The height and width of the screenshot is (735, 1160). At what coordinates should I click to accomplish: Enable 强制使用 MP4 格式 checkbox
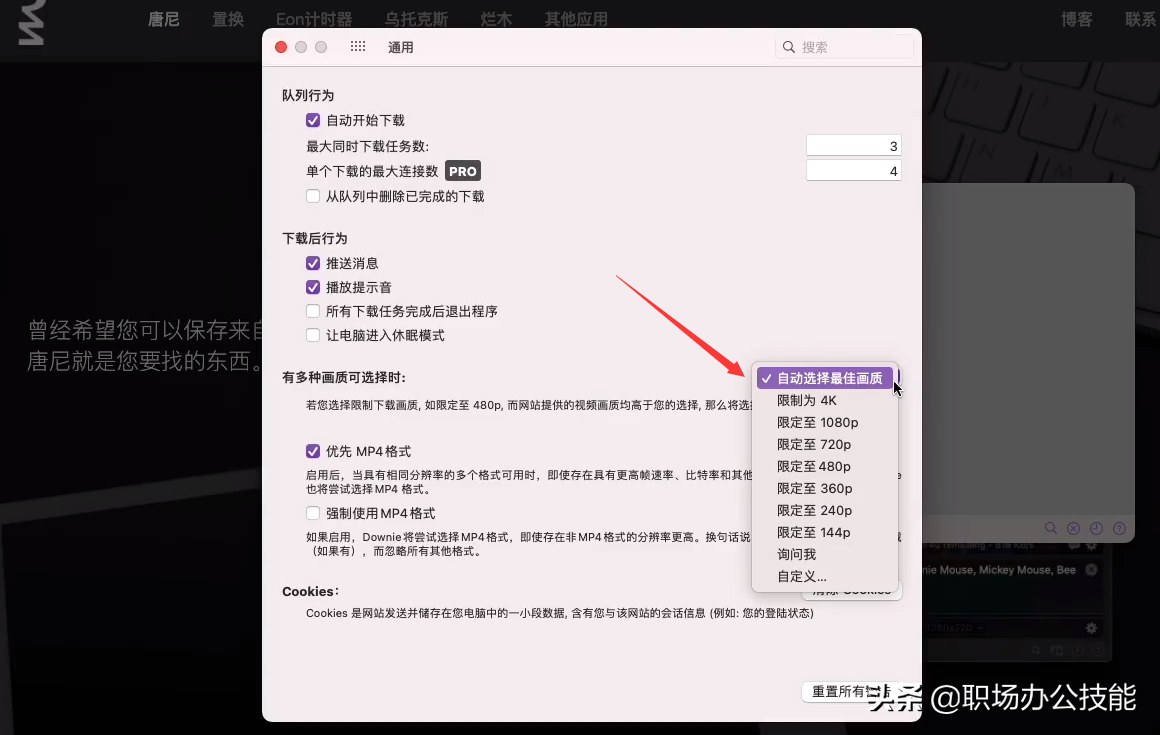tap(313, 513)
